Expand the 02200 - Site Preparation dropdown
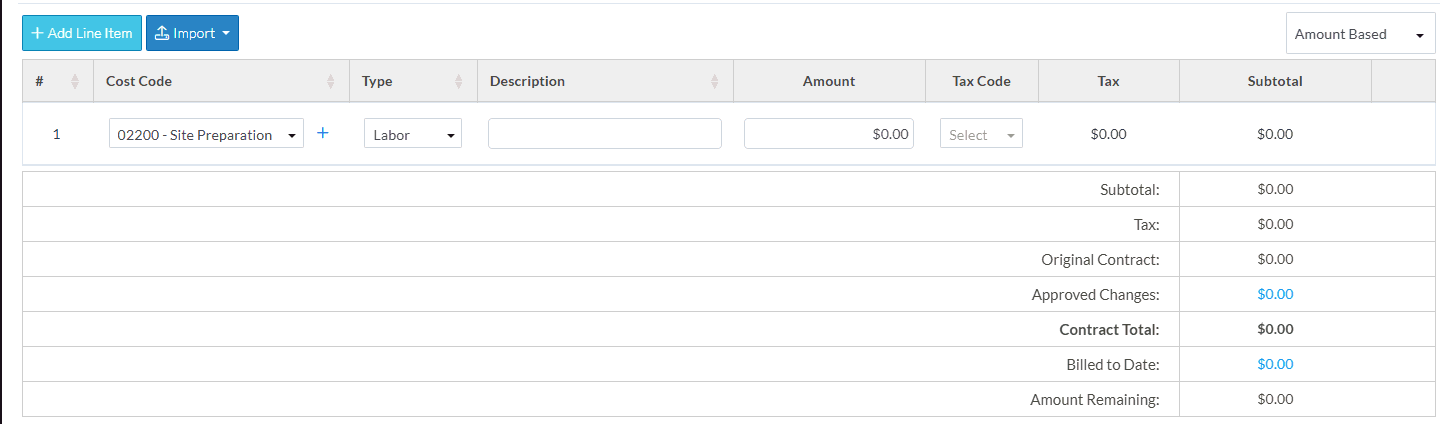This screenshot has height=424, width=1450. 206,134
